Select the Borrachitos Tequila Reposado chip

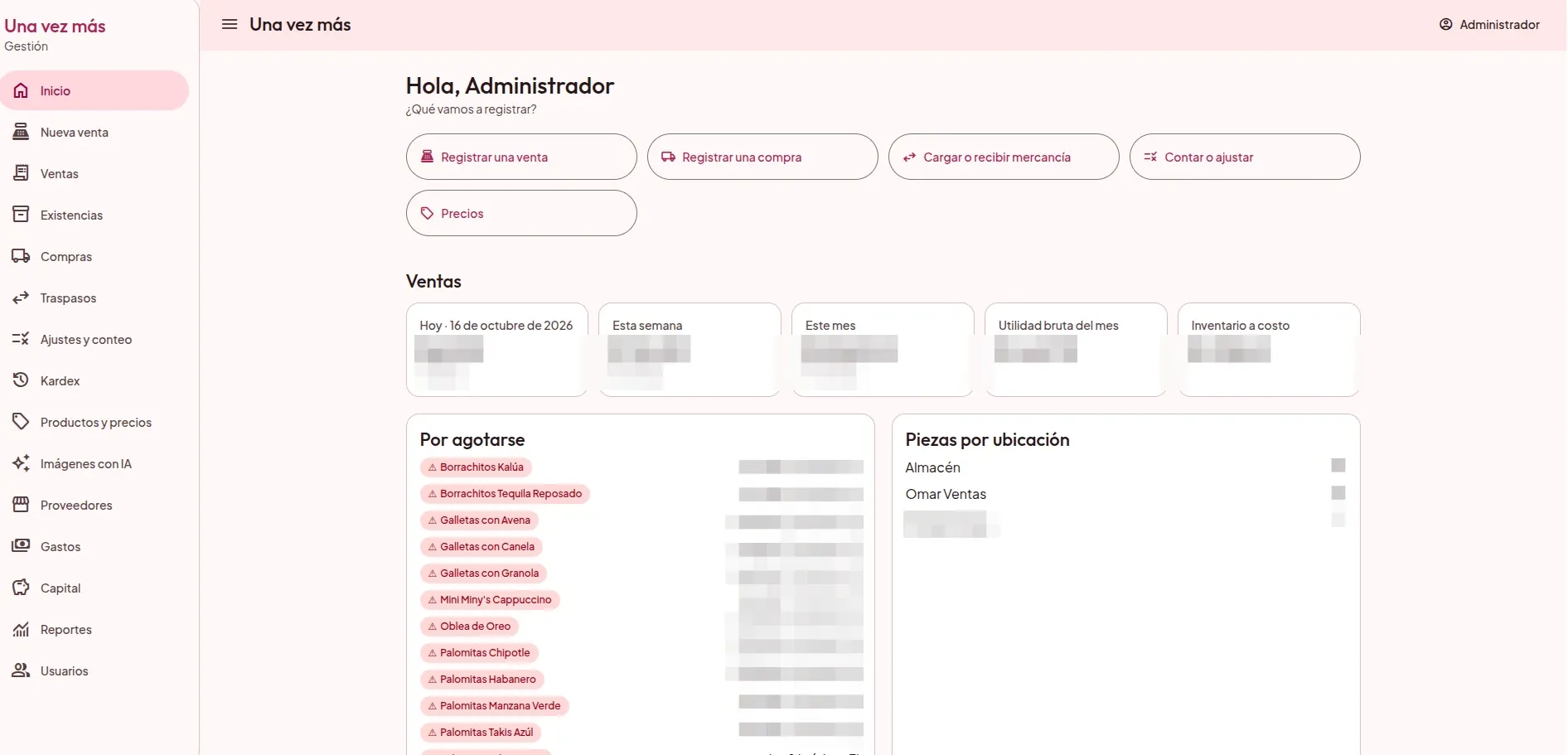coord(505,494)
